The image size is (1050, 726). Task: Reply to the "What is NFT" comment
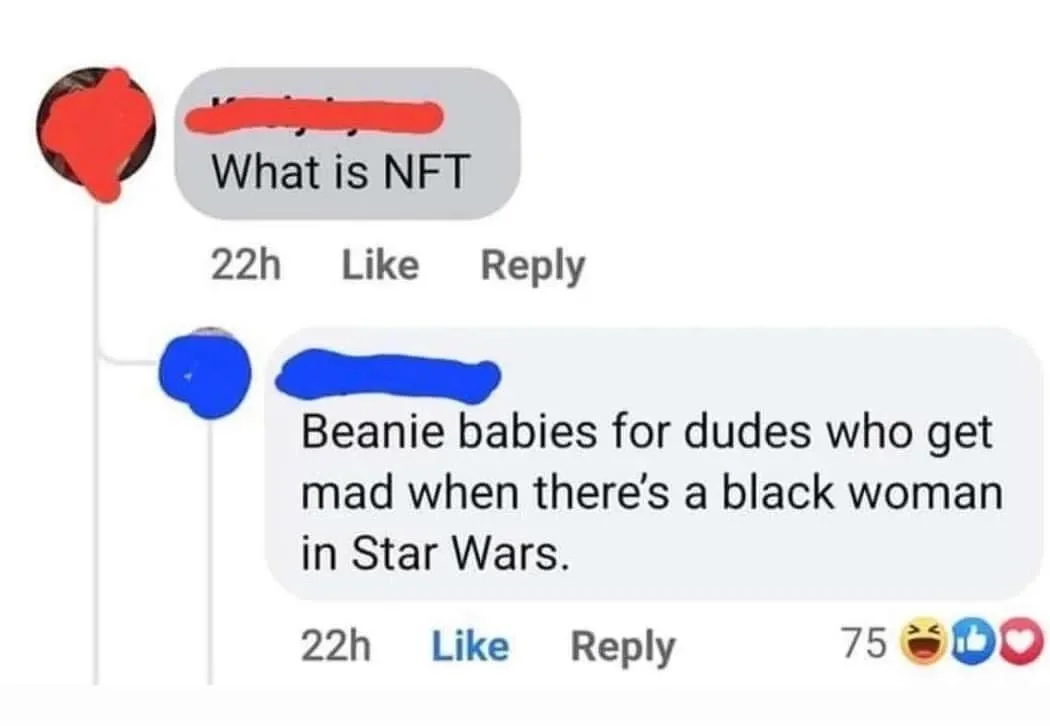(533, 266)
